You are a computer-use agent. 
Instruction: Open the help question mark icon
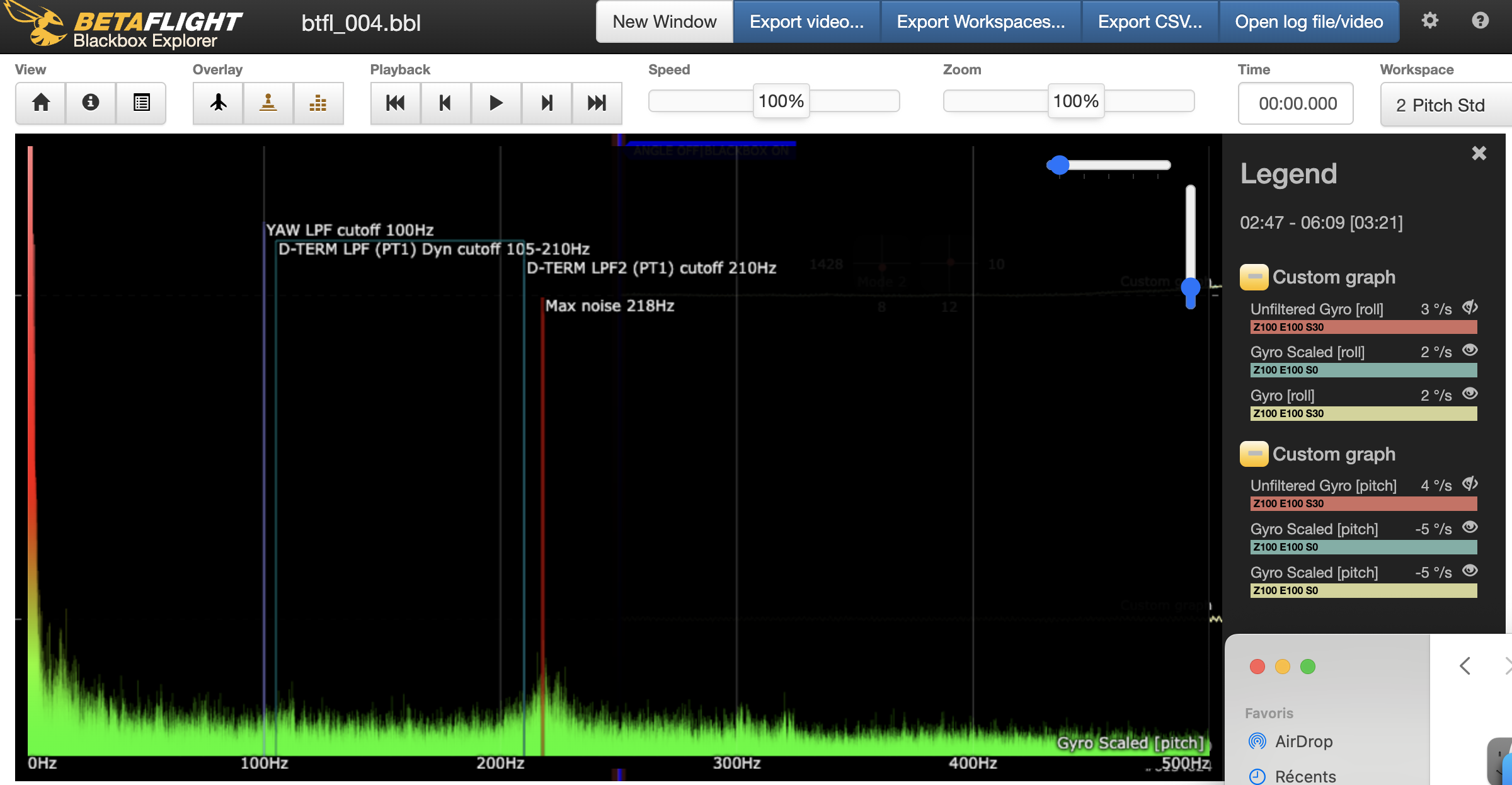tap(1480, 21)
